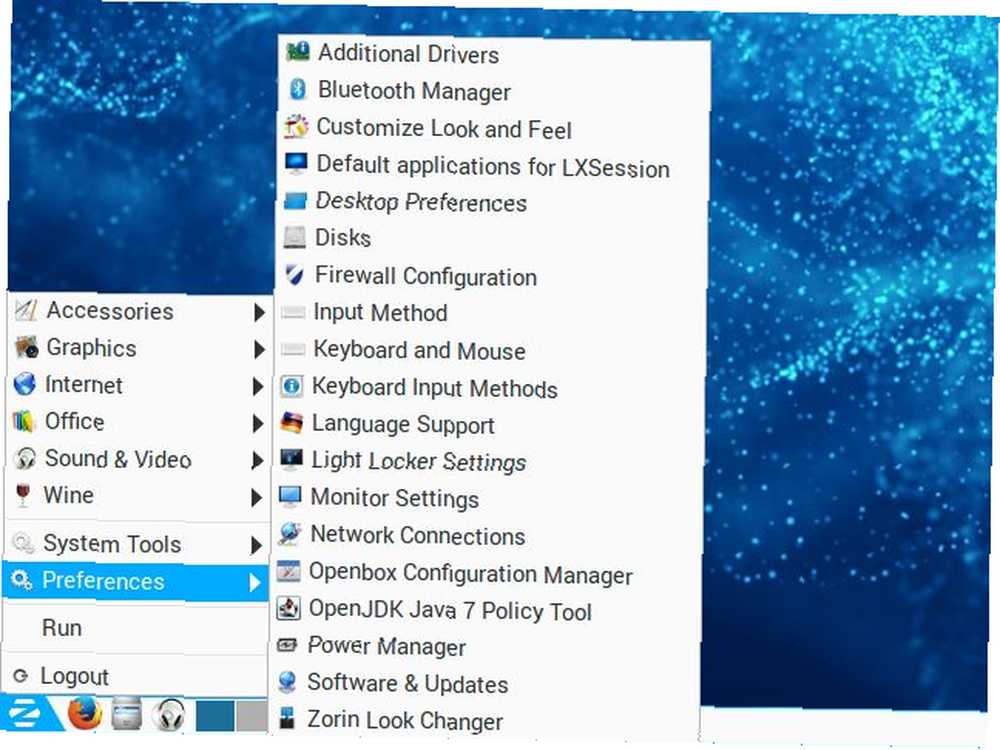1000x750 pixels.
Task: Open the Sound & Video menu category
Action: pyautogui.click(x=139, y=459)
